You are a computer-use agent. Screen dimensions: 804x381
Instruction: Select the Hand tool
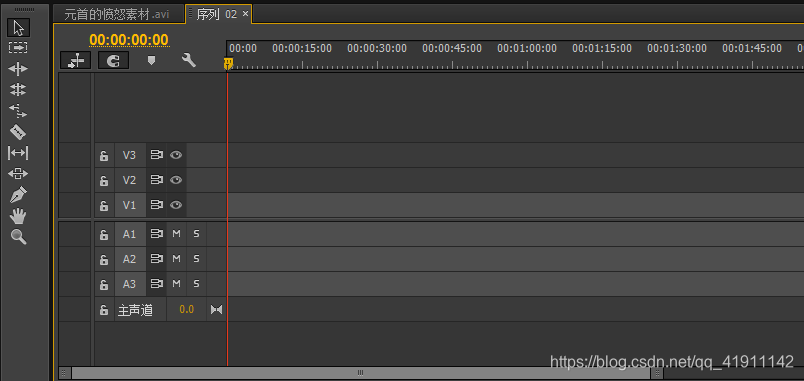(x=18, y=216)
